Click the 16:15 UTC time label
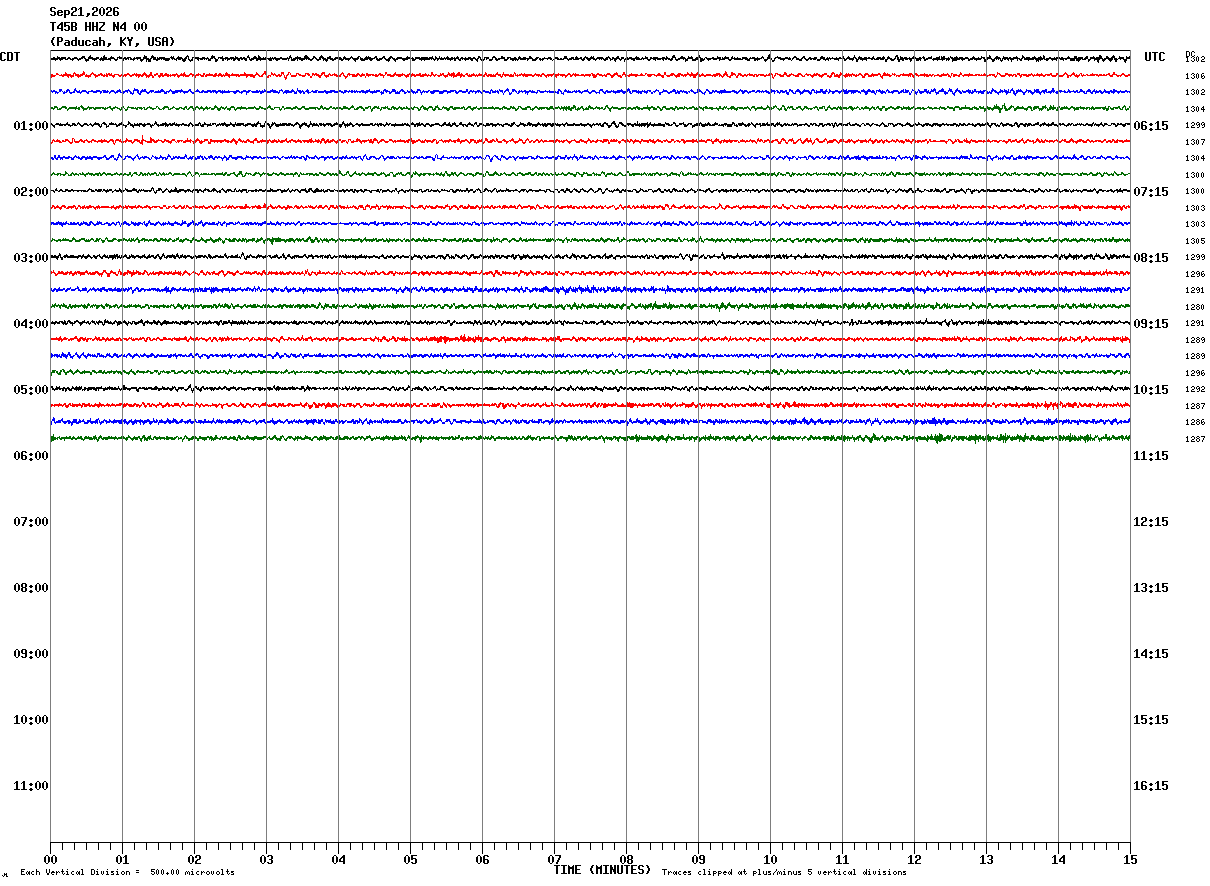The height and width of the screenshot is (886, 1210). (x=1151, y=786)
